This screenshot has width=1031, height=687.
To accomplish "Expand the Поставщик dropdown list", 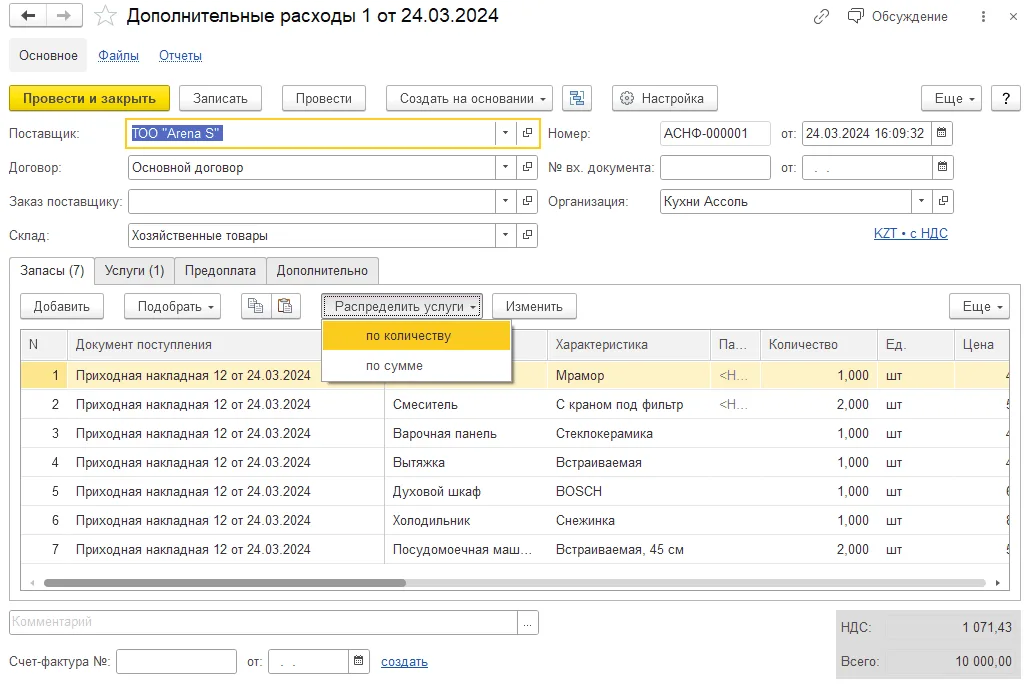I will [505, 133].
